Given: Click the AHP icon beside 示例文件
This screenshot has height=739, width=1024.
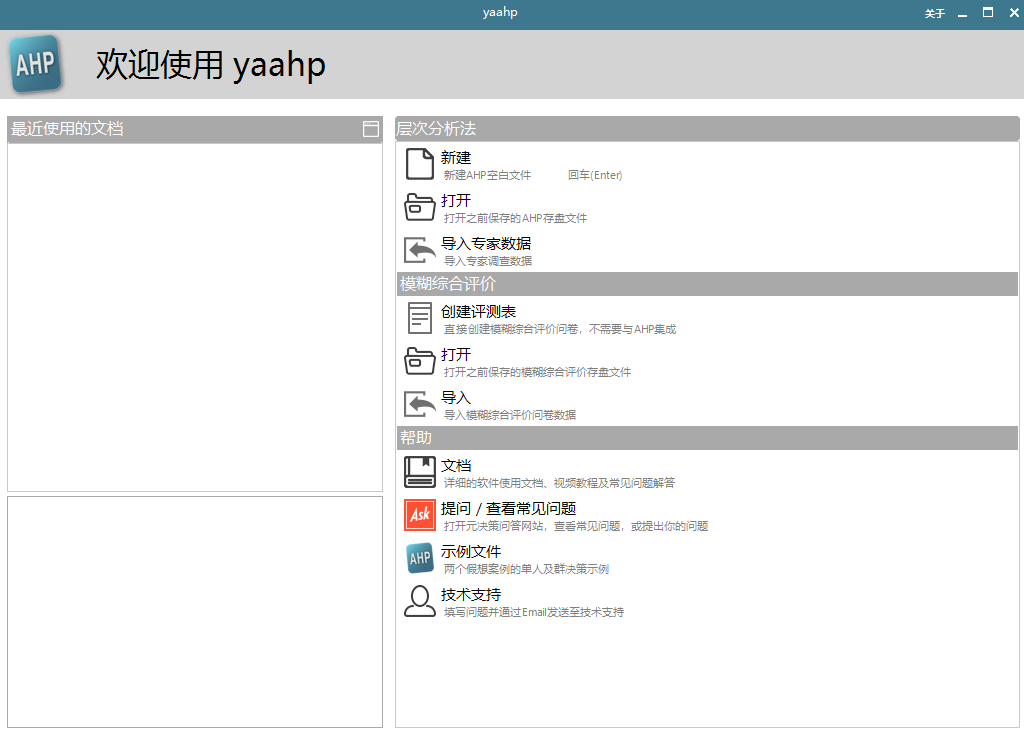Looking at the screenshot, I should [x=419, y=558].
